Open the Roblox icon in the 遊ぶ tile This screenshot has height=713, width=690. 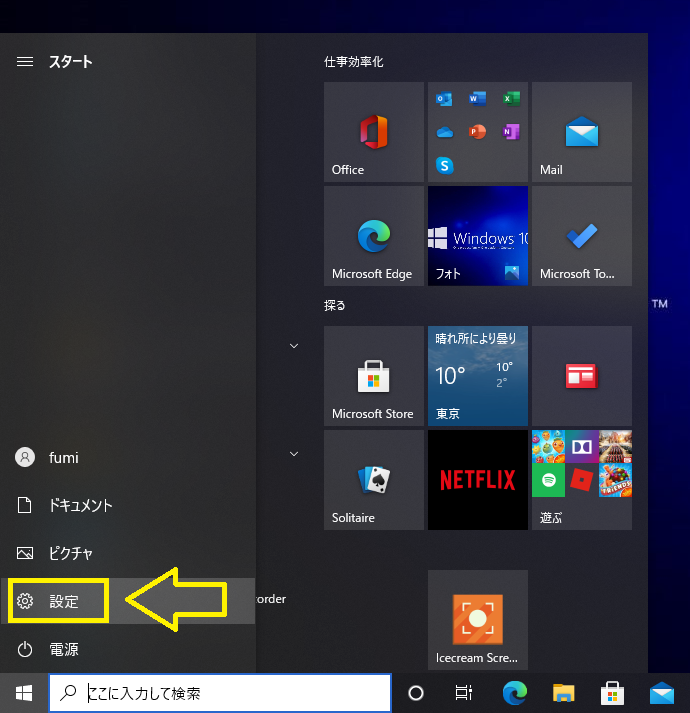[582, 480]
